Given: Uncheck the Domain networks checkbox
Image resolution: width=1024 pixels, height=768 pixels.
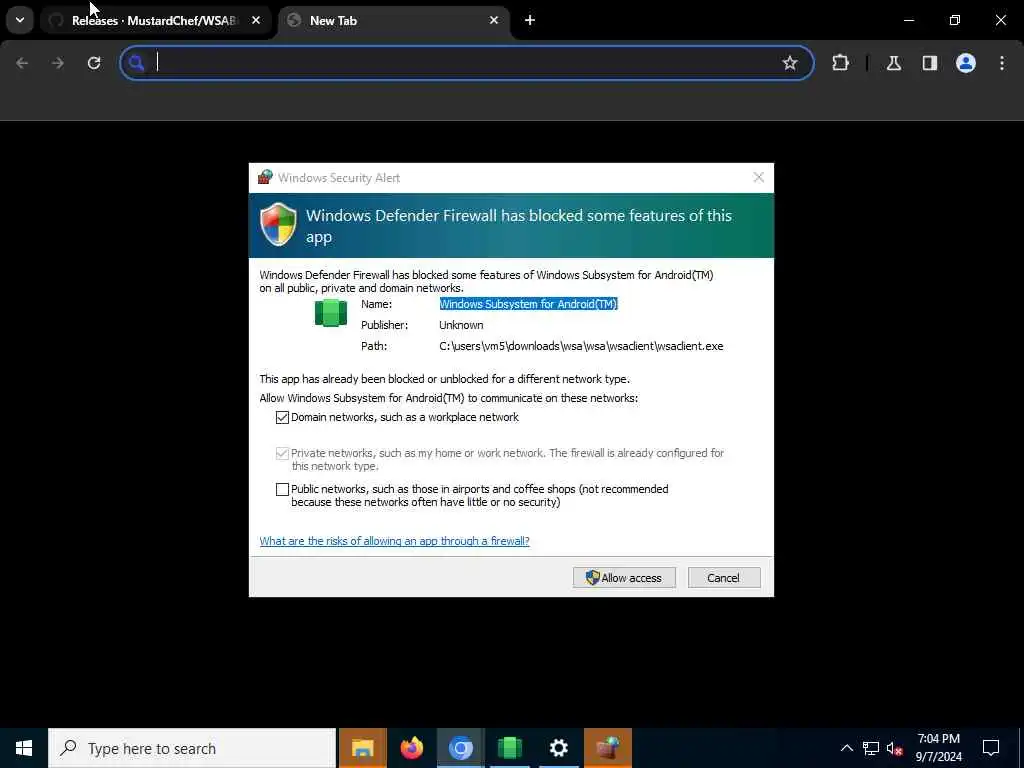Looking at the screenshot, I should tap(282, 417).
